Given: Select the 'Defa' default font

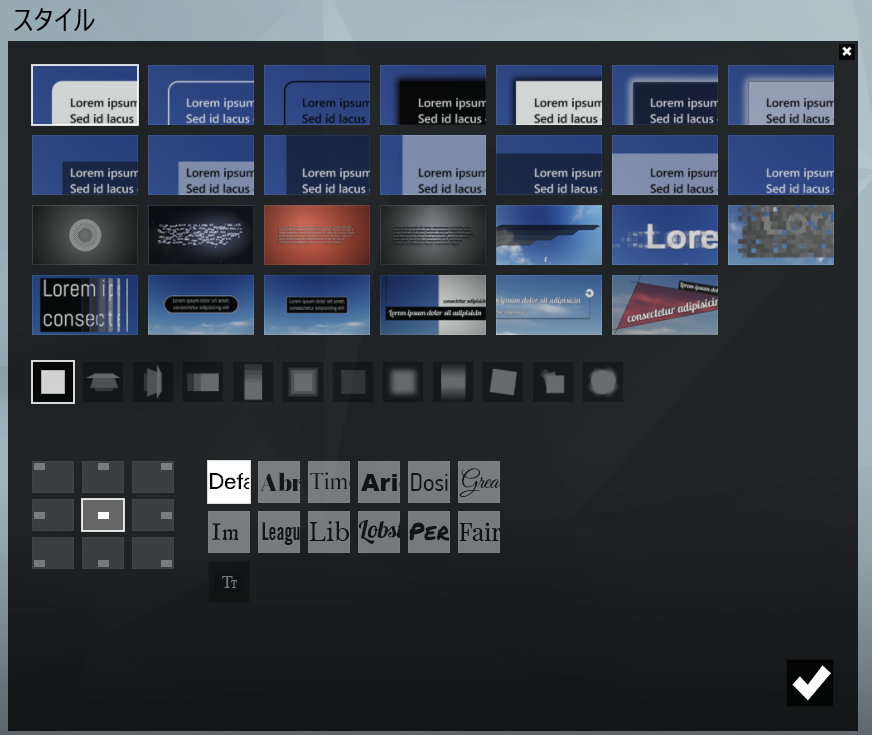Looking at the screenshot, I should tap(229, 482).
